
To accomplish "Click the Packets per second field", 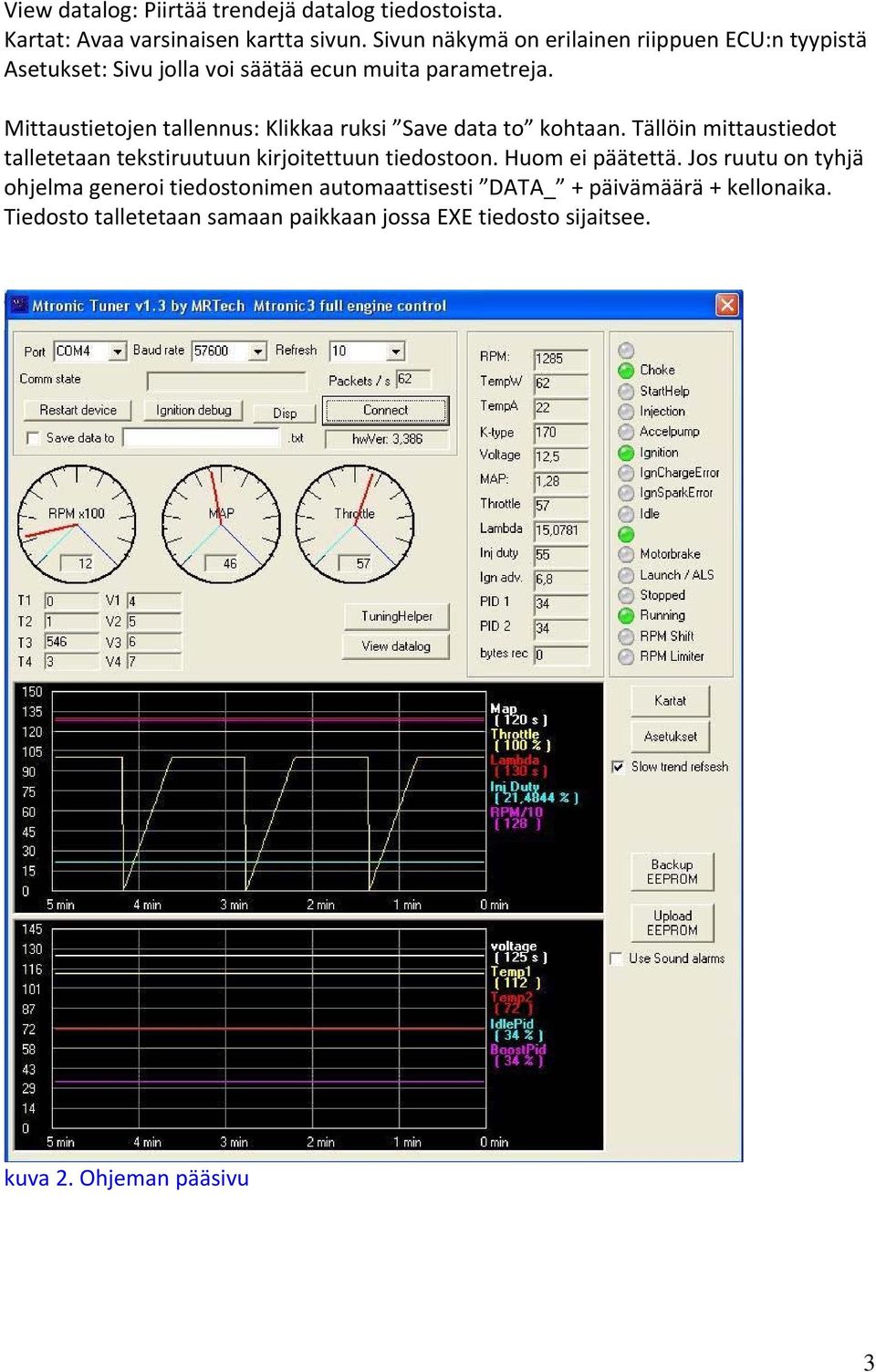I will (412, 380).
